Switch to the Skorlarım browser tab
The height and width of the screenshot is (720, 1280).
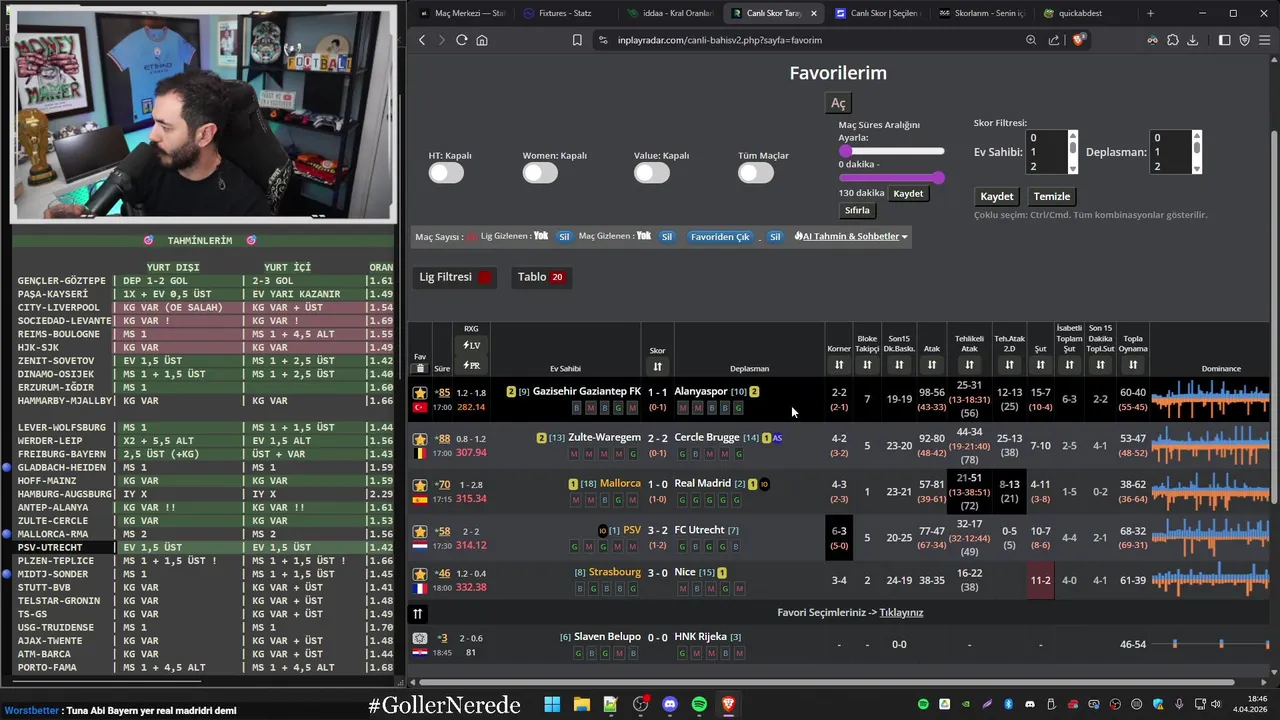[982, 13]
